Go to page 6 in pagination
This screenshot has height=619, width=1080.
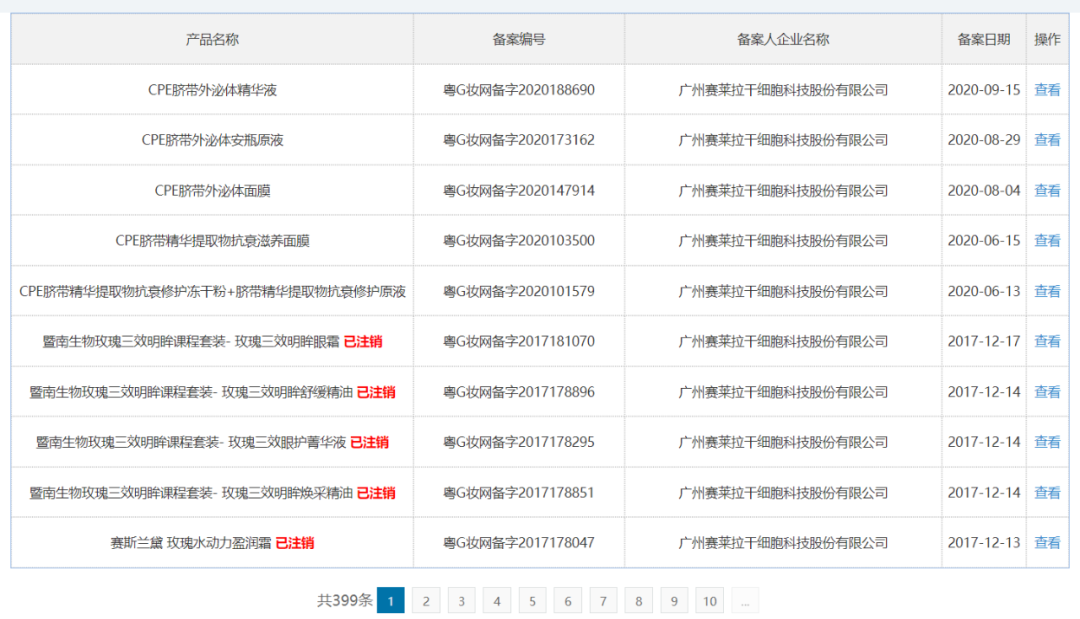[568, 600]
